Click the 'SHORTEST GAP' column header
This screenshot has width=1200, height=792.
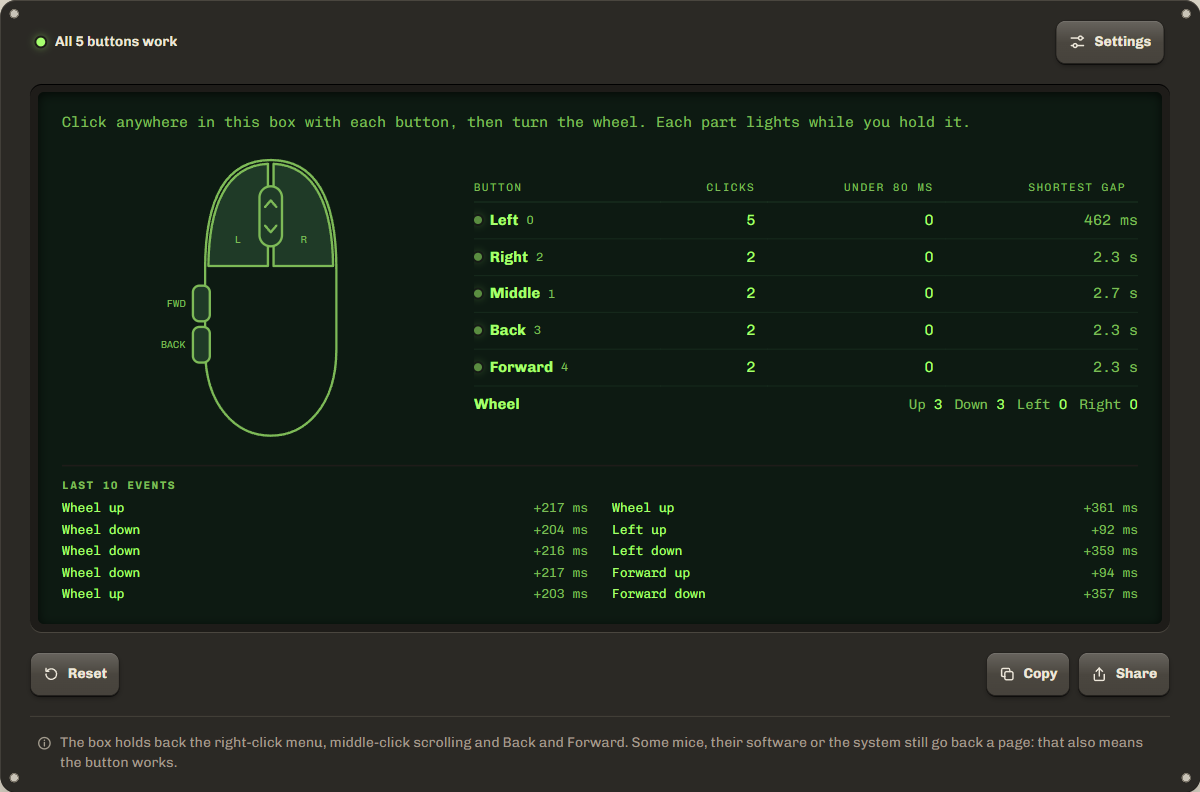point(1077,187)
